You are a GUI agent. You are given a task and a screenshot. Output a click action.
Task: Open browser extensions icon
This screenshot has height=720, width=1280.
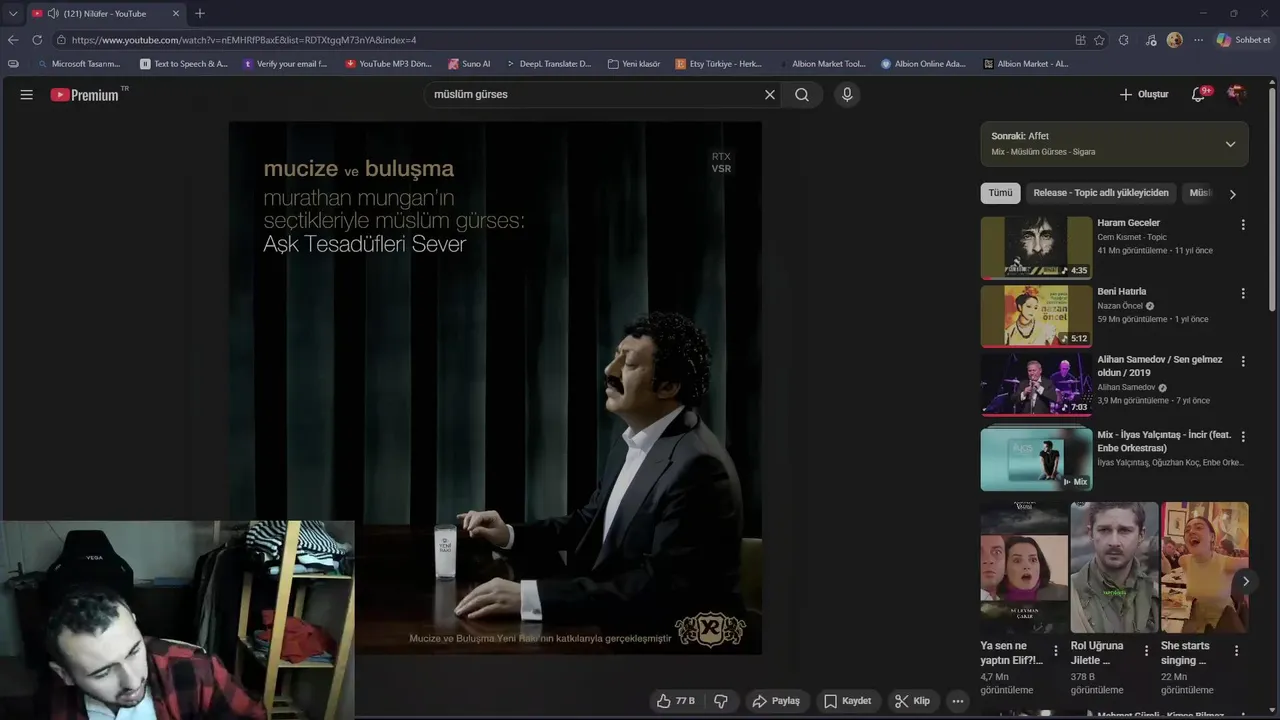pos(1123,40)
